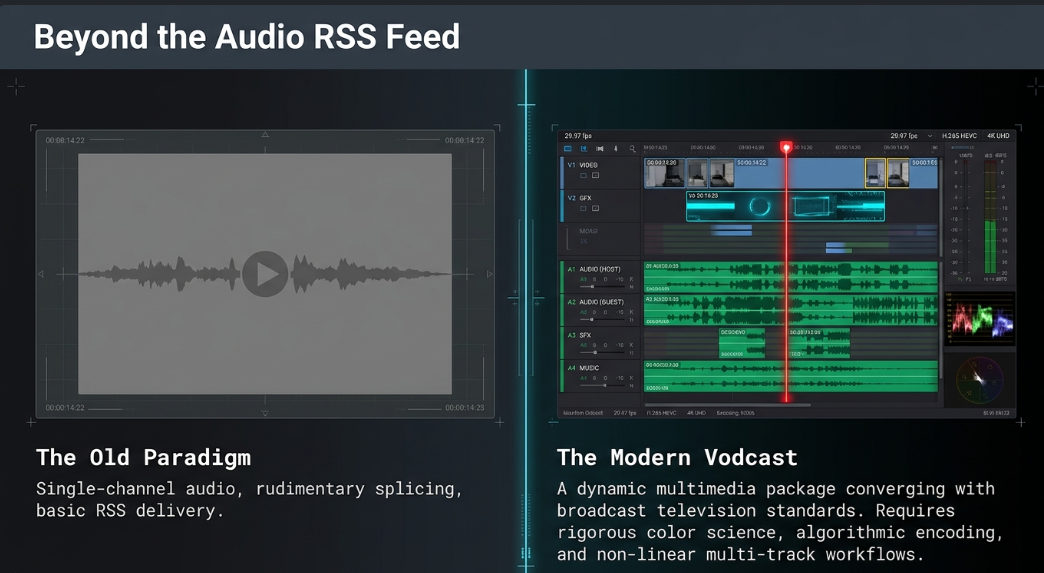Select the AUDIO (GUEST) green waveform clip
Viewport: 1044px width, 573px height.
click(x=791, y=310)
